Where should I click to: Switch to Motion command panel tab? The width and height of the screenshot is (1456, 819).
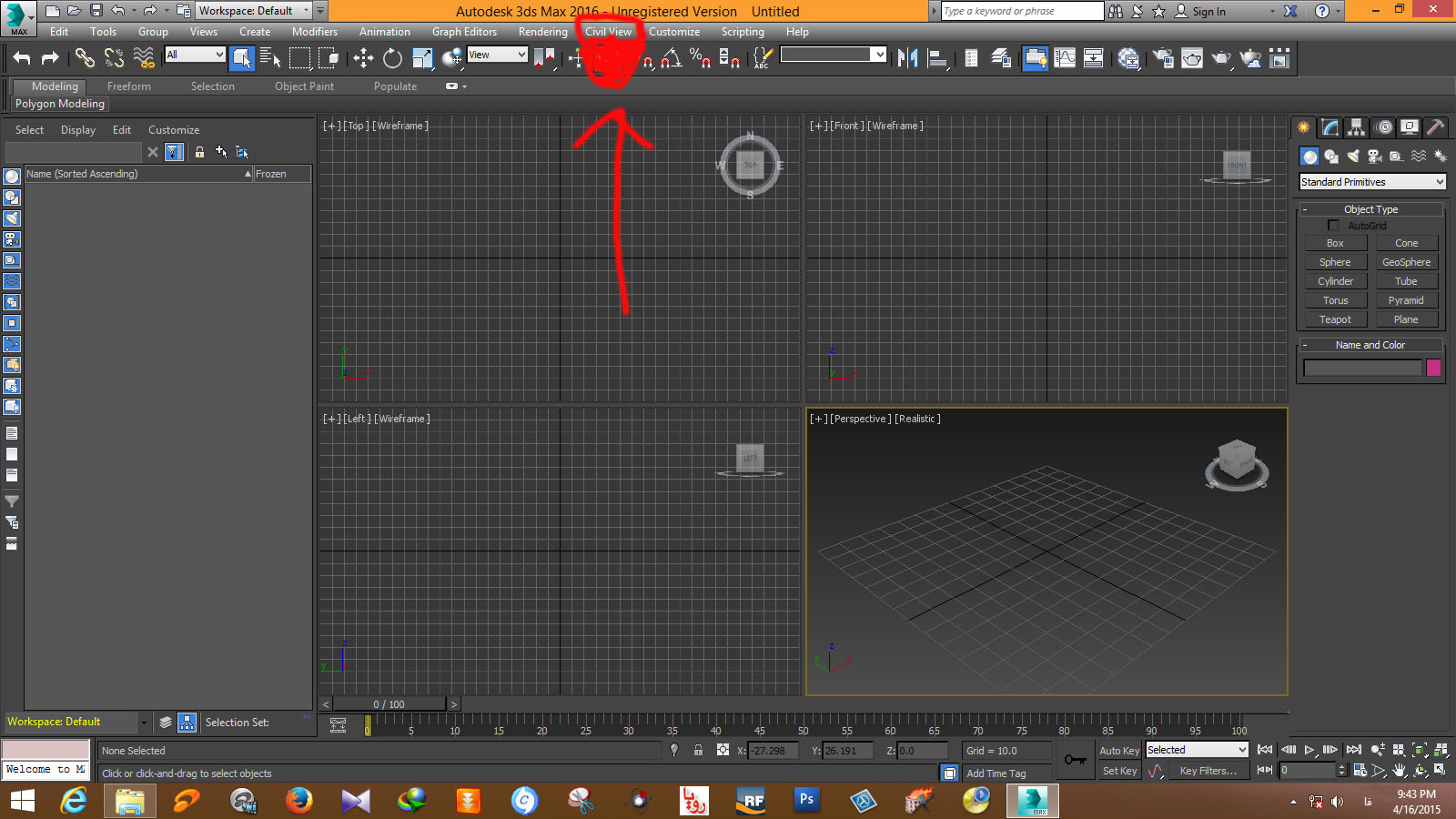coord(1384,127)
